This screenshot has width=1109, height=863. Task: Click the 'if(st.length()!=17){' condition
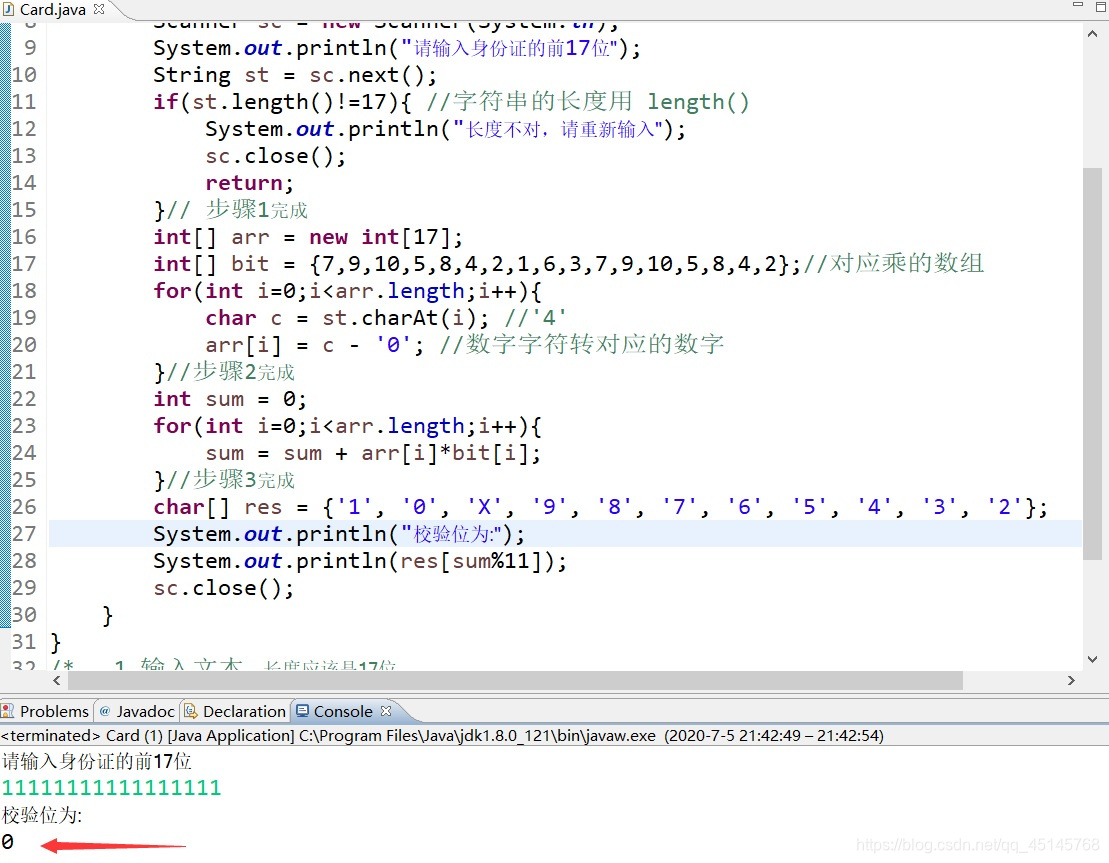(282, 102)
